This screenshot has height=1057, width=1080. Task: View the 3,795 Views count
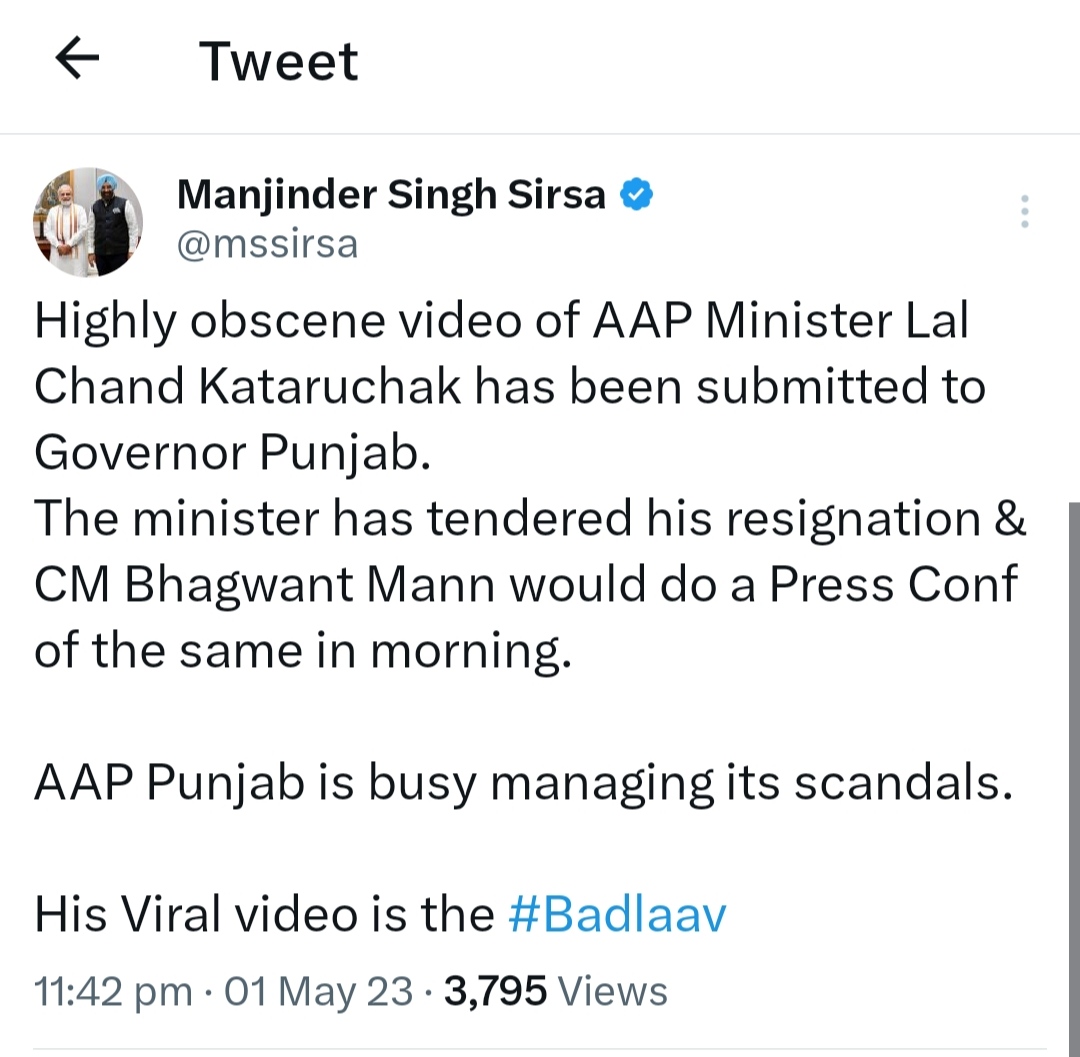click(555, 992)
